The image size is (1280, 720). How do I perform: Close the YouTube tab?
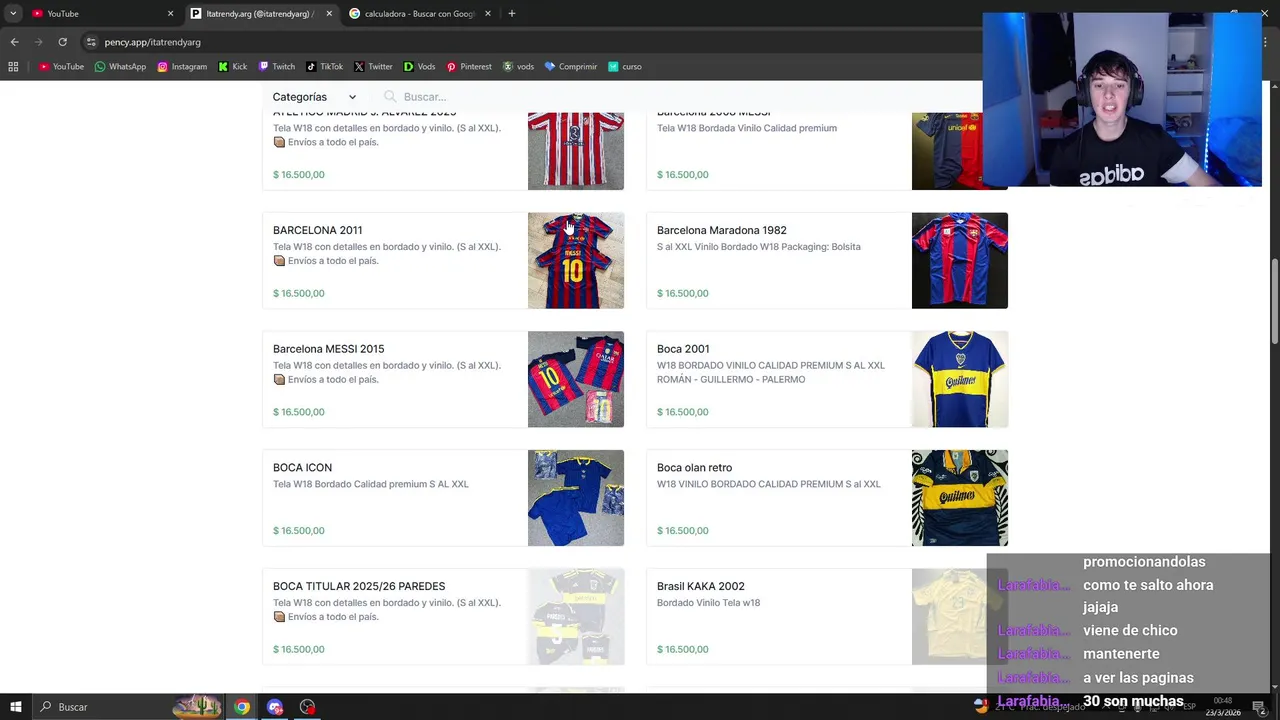[170, 14]
